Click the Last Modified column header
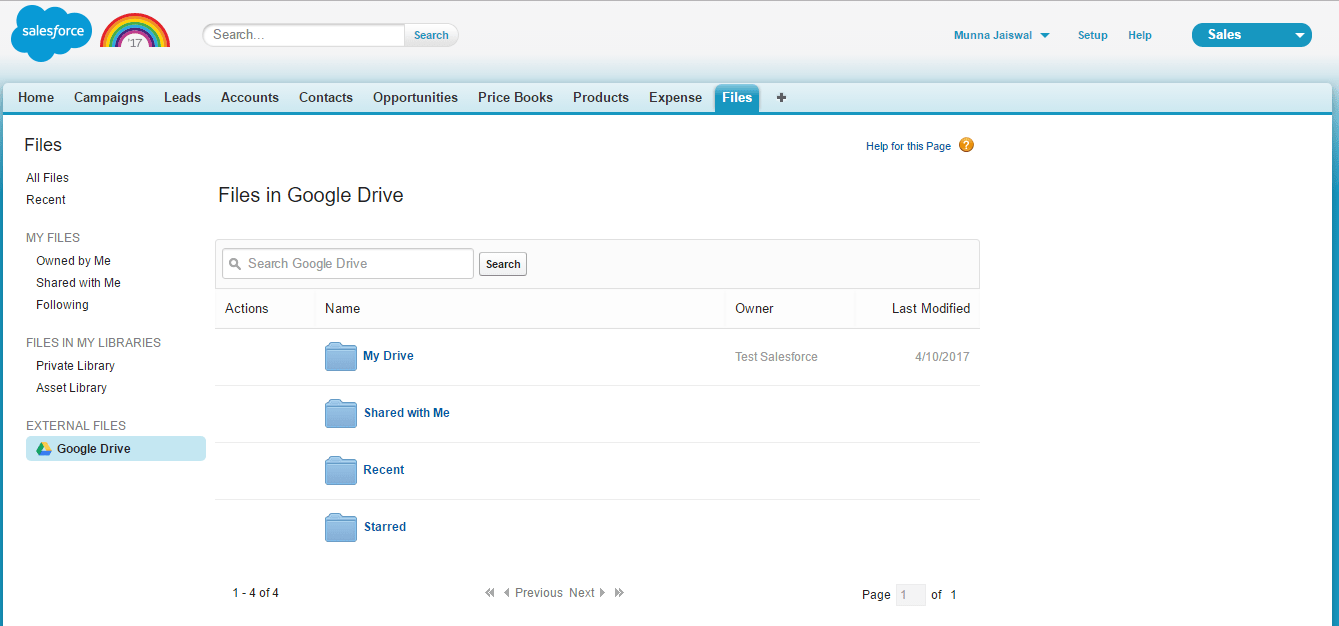Viewport: 1339px width, 626px height. pos(931,309)
